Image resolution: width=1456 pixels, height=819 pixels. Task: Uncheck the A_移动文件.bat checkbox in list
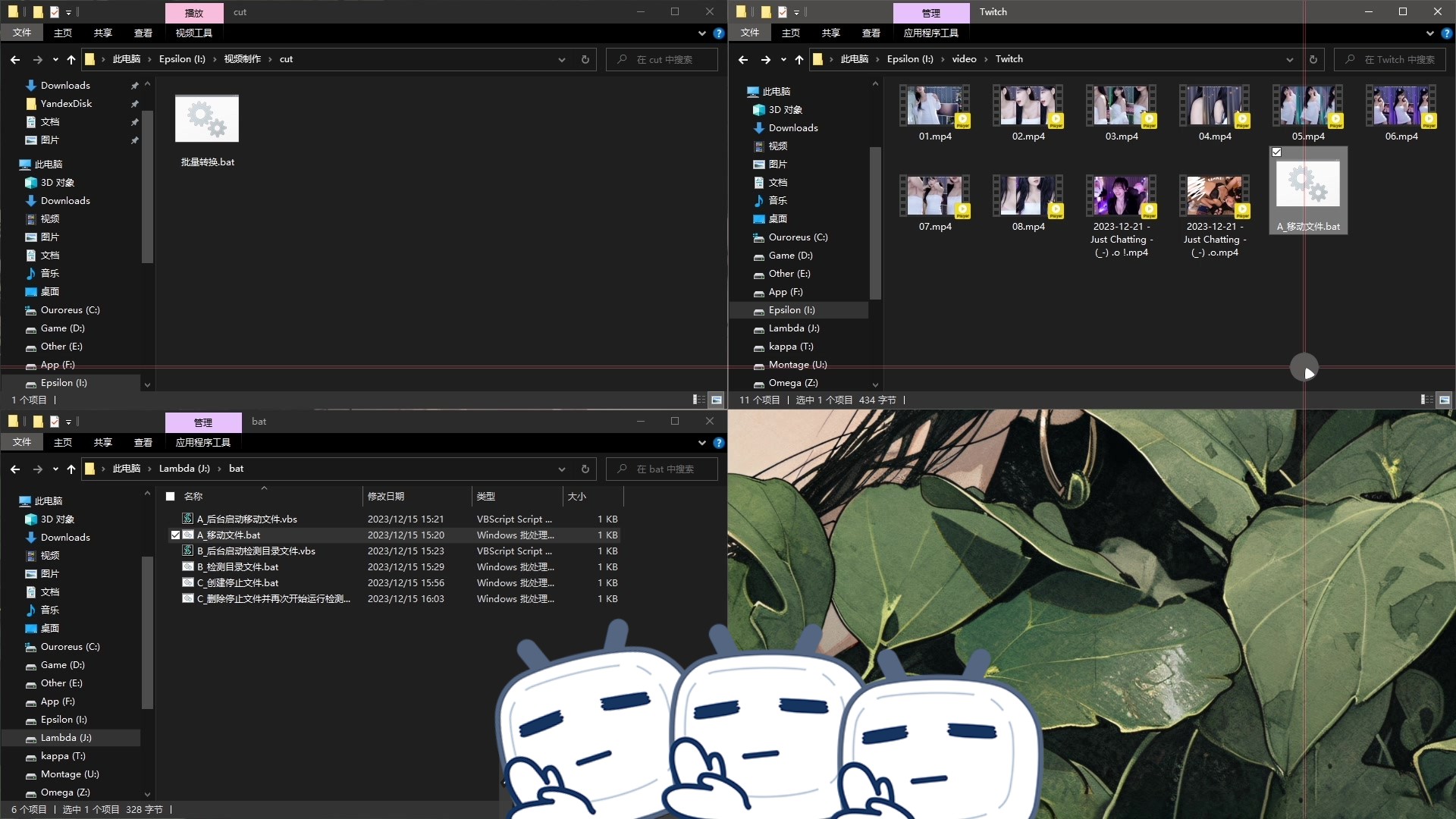point(175,535)
